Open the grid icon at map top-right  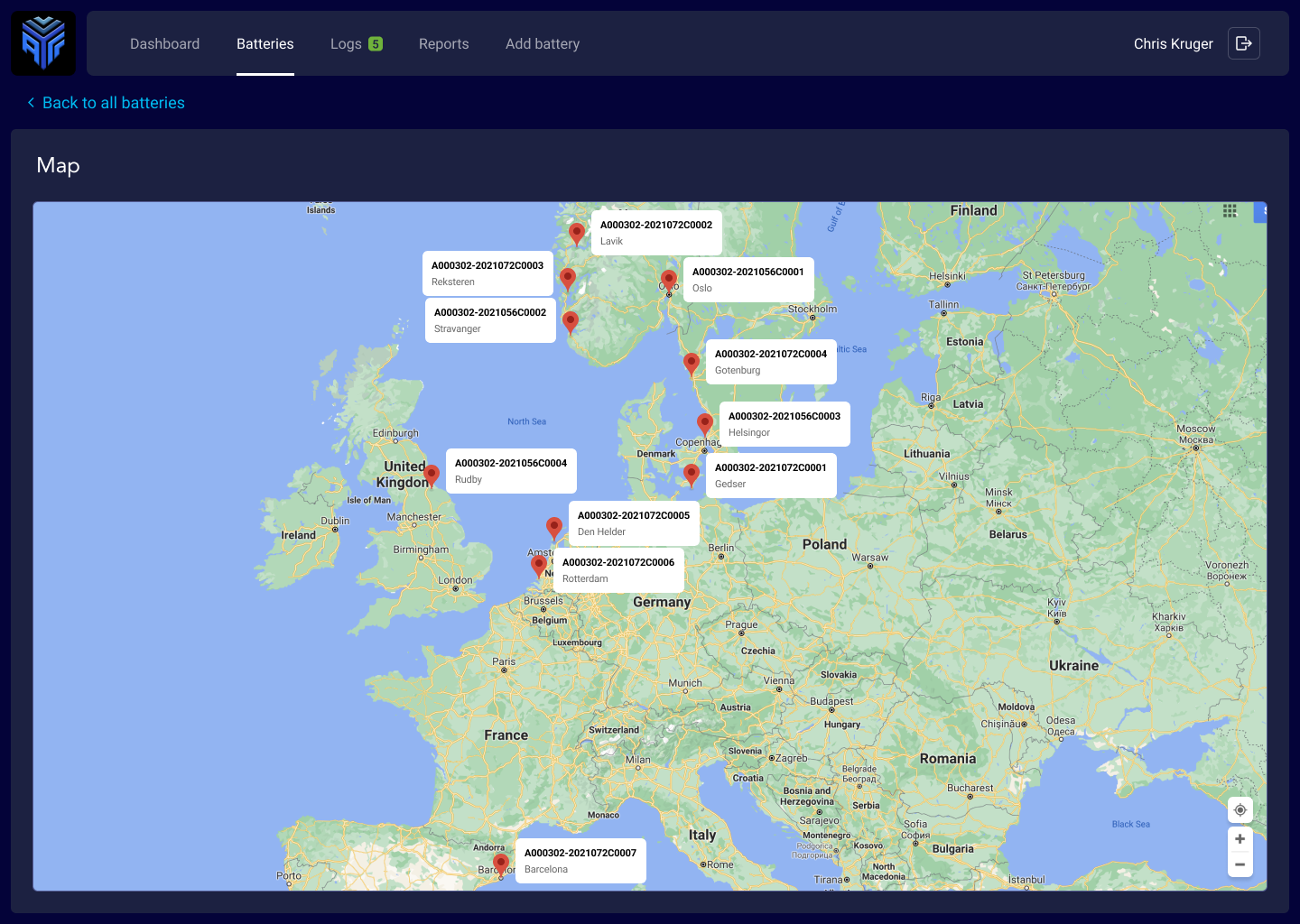tap(1230, 210)
